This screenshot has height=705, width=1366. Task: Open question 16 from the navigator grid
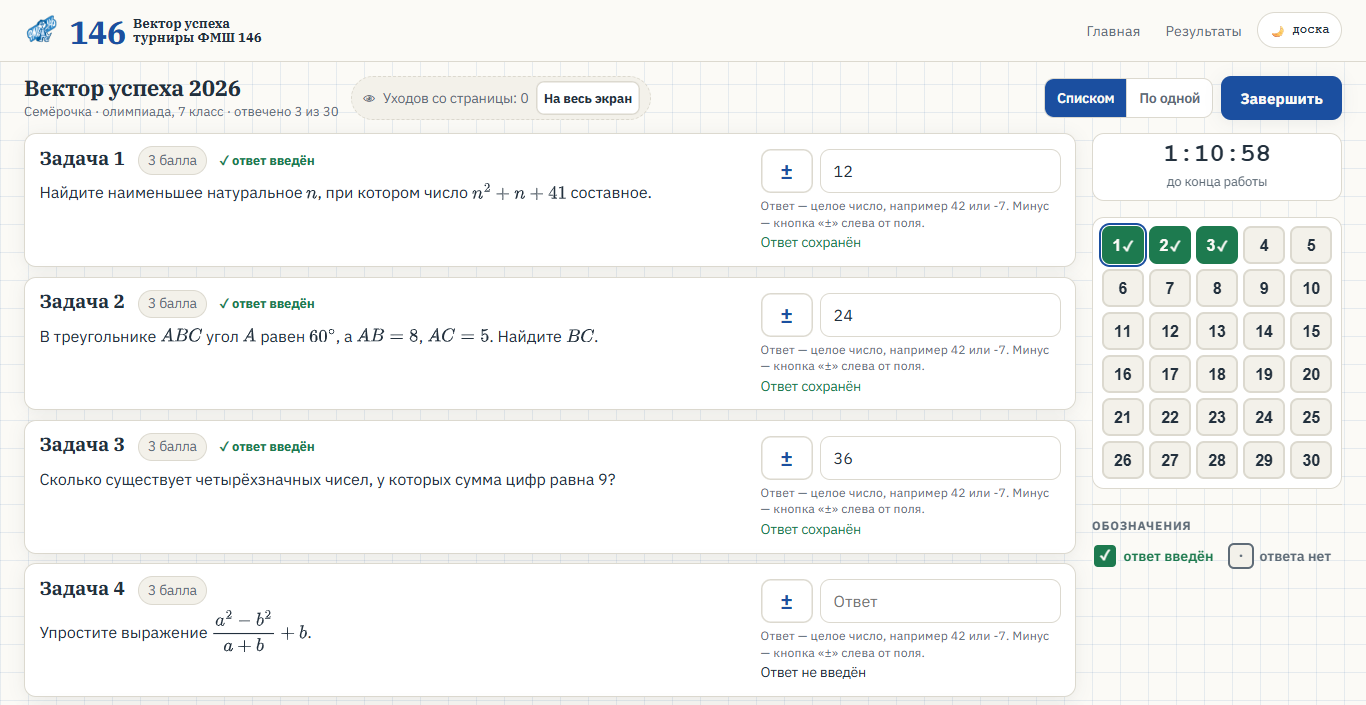point(1123,374)
